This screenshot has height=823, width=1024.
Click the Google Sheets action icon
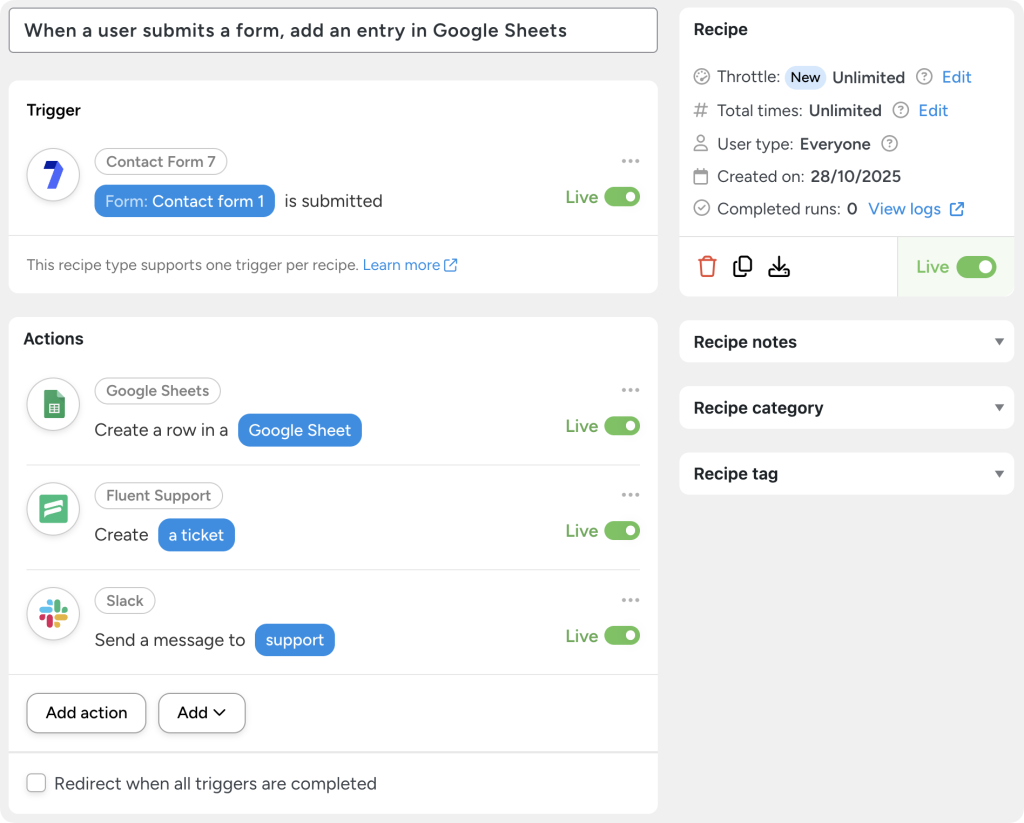pos(52,404)
